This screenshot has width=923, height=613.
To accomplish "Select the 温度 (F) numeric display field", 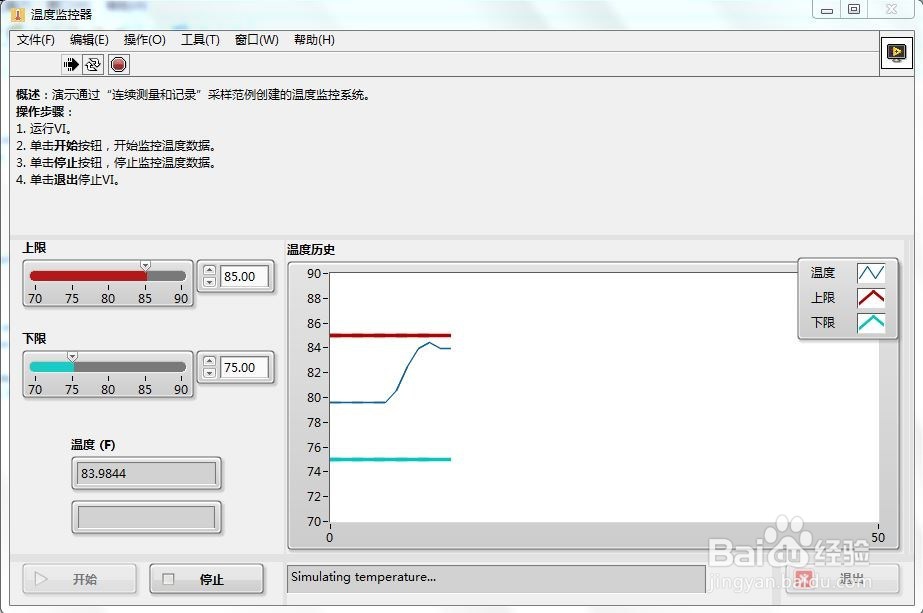I will point(146,473).
